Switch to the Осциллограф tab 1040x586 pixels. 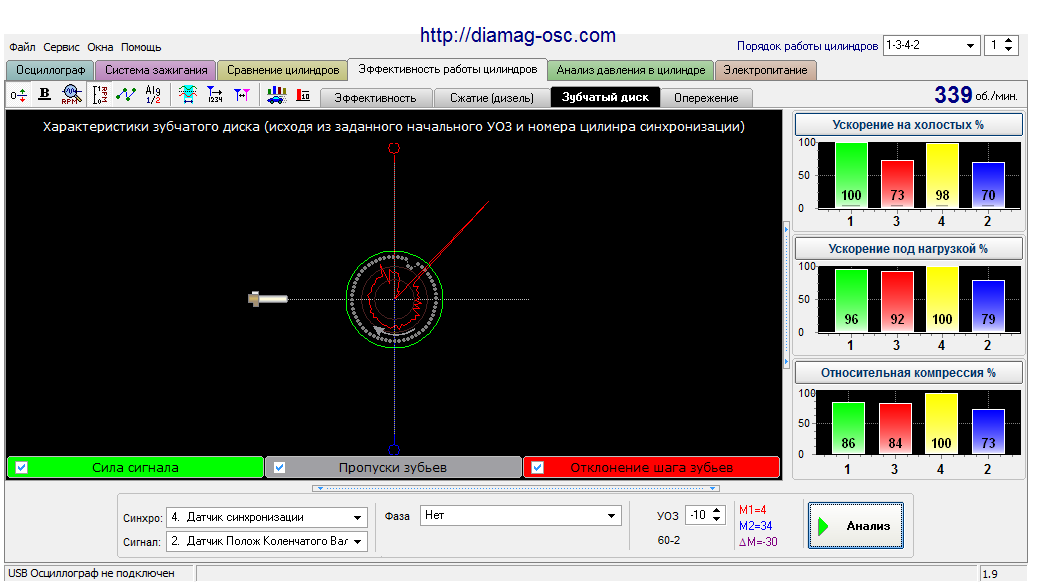click(50, 70)
